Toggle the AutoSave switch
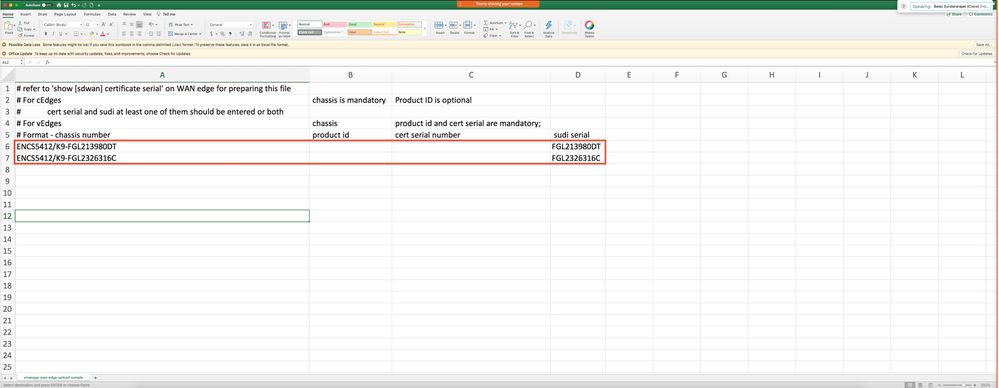Screen dimensions: 999x388 [45, 4]
